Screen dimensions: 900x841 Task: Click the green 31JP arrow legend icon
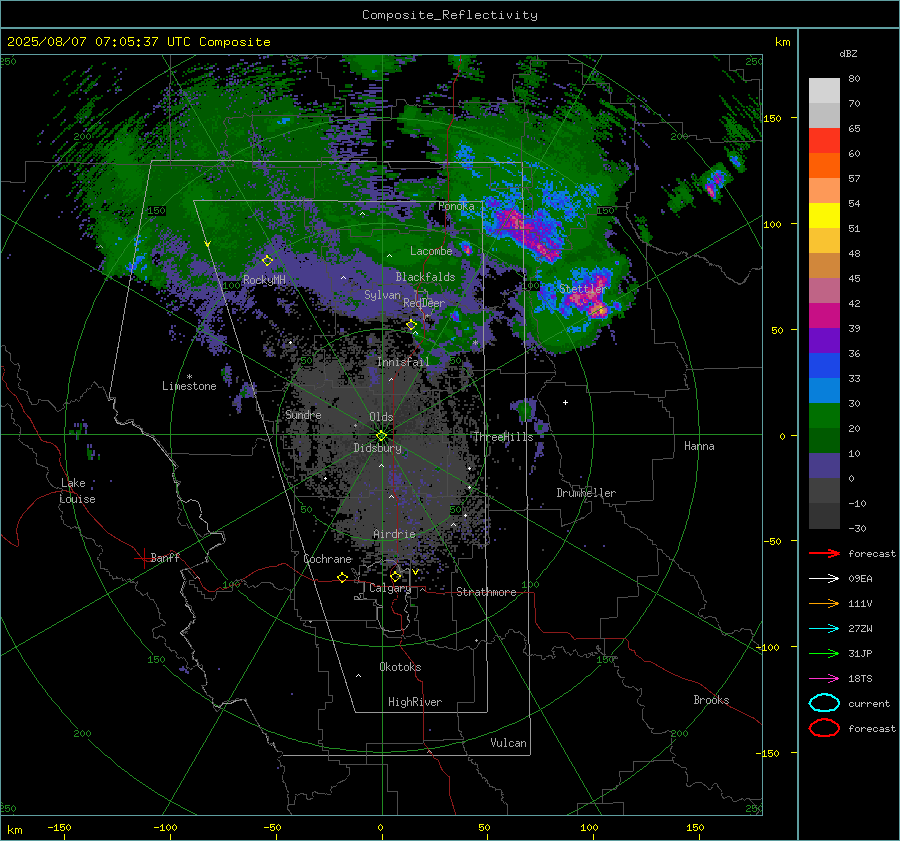(824, 653)
